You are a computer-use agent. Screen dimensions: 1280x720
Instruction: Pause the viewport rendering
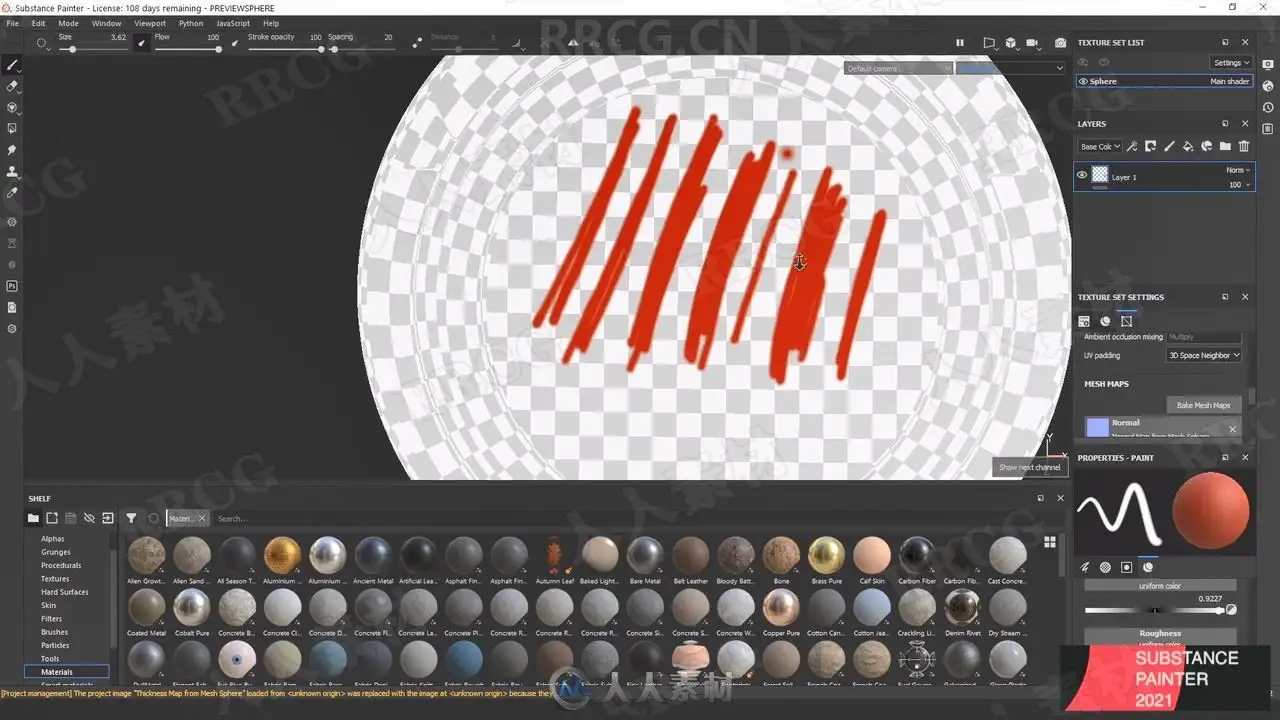coord(960,43)
